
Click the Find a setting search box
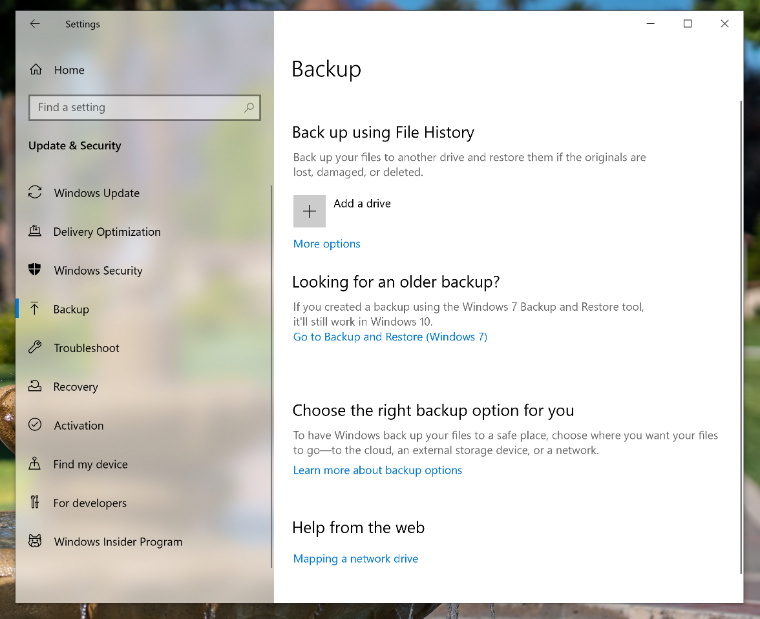click(144, 107)
